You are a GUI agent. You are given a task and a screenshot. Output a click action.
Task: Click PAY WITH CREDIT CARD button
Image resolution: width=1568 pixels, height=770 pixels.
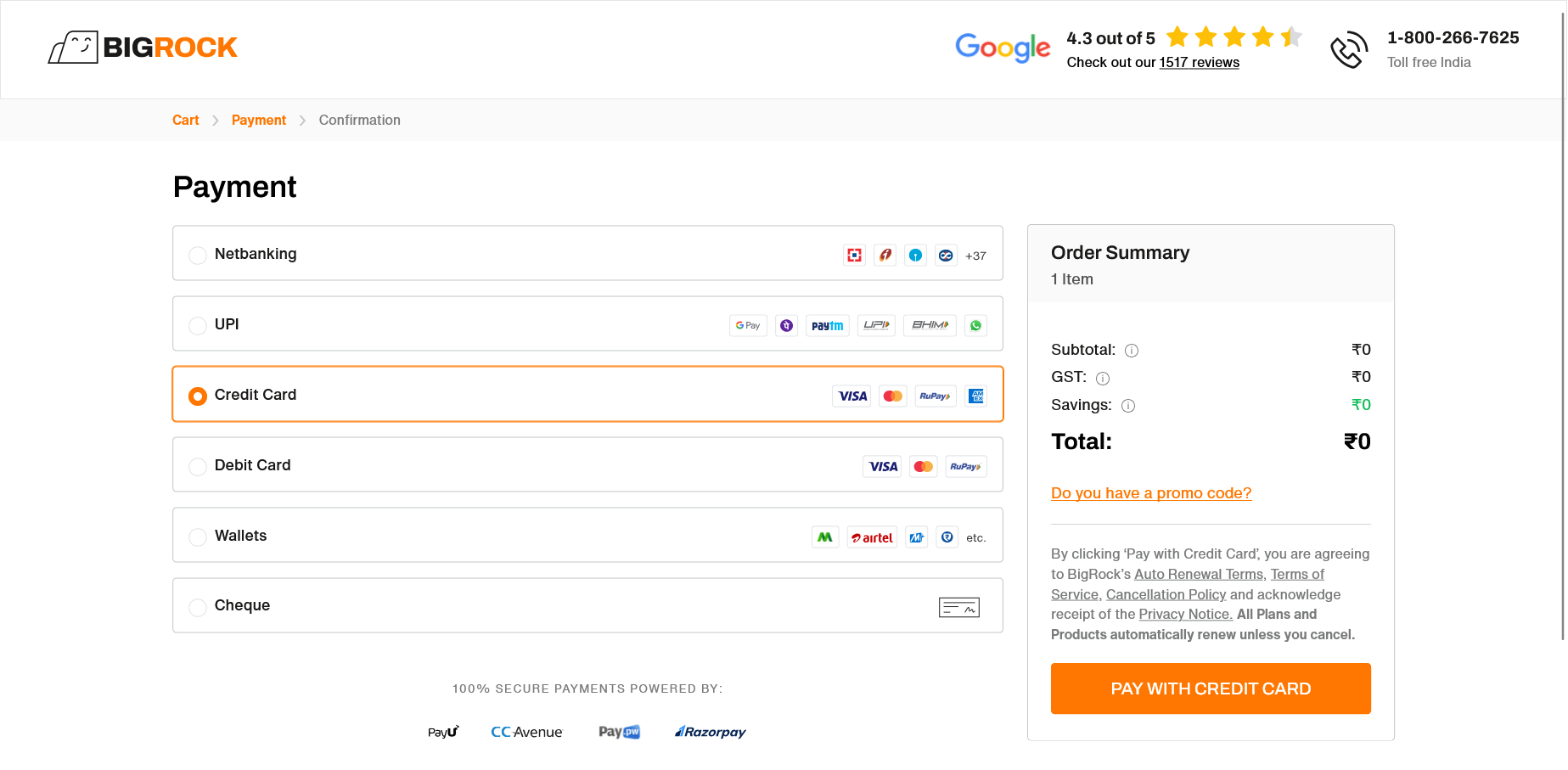point(1211,689)
